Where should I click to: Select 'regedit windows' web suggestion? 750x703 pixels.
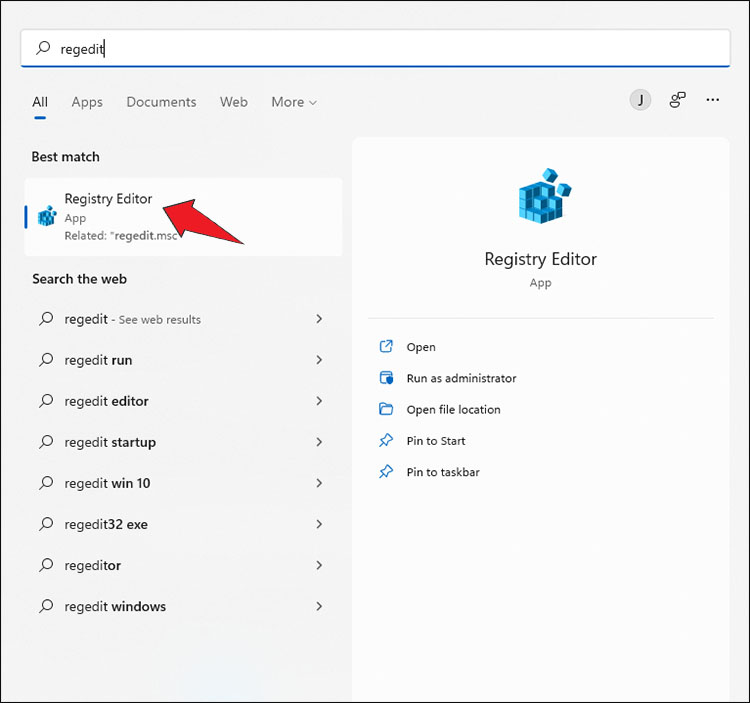pyautogui.click(x=182, y=606)
